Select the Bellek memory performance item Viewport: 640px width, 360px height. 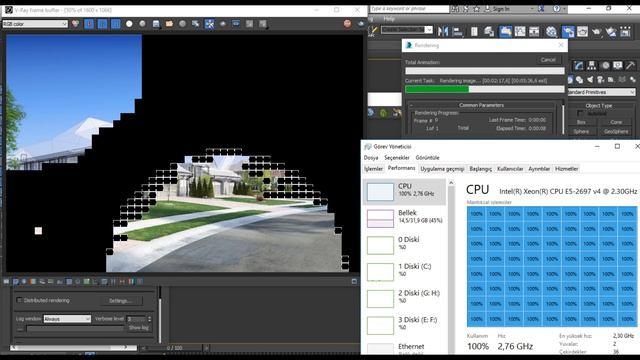[404, 218]
